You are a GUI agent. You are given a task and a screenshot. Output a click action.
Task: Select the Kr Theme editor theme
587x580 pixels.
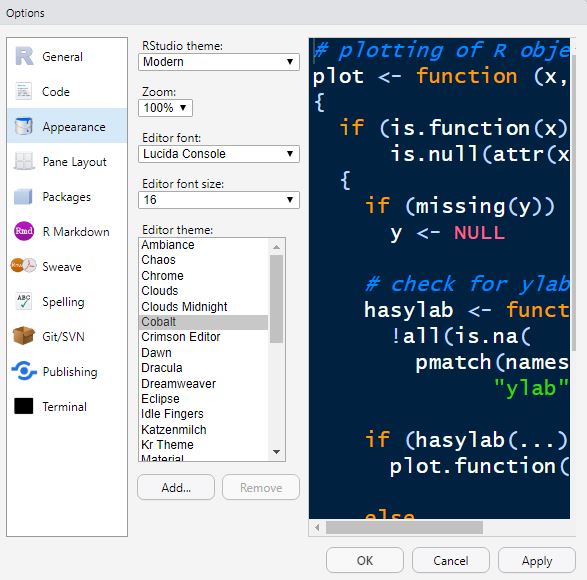click(x=203, y=445)
